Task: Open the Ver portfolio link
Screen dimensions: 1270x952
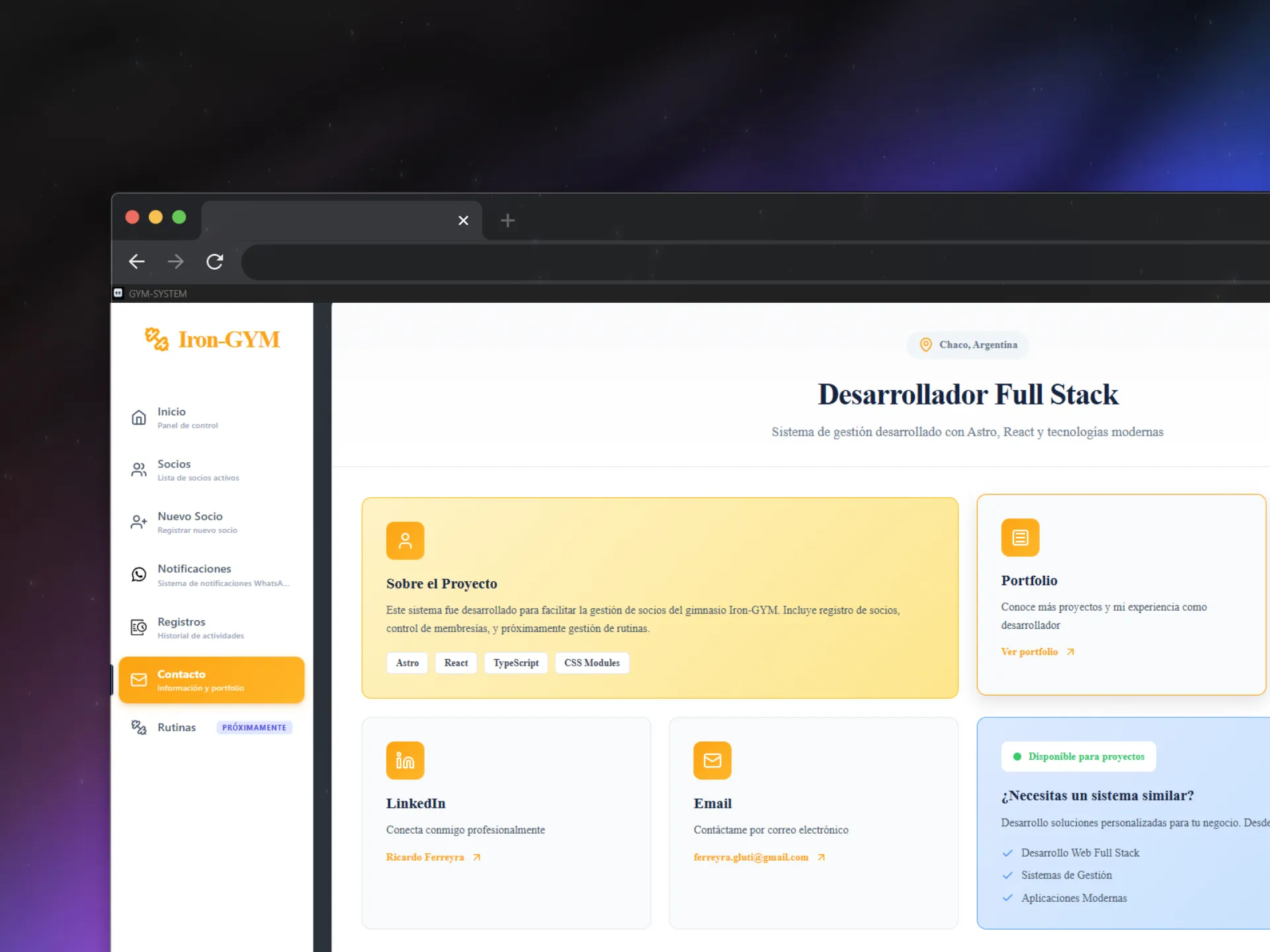Action: [x=1030, y=652]
